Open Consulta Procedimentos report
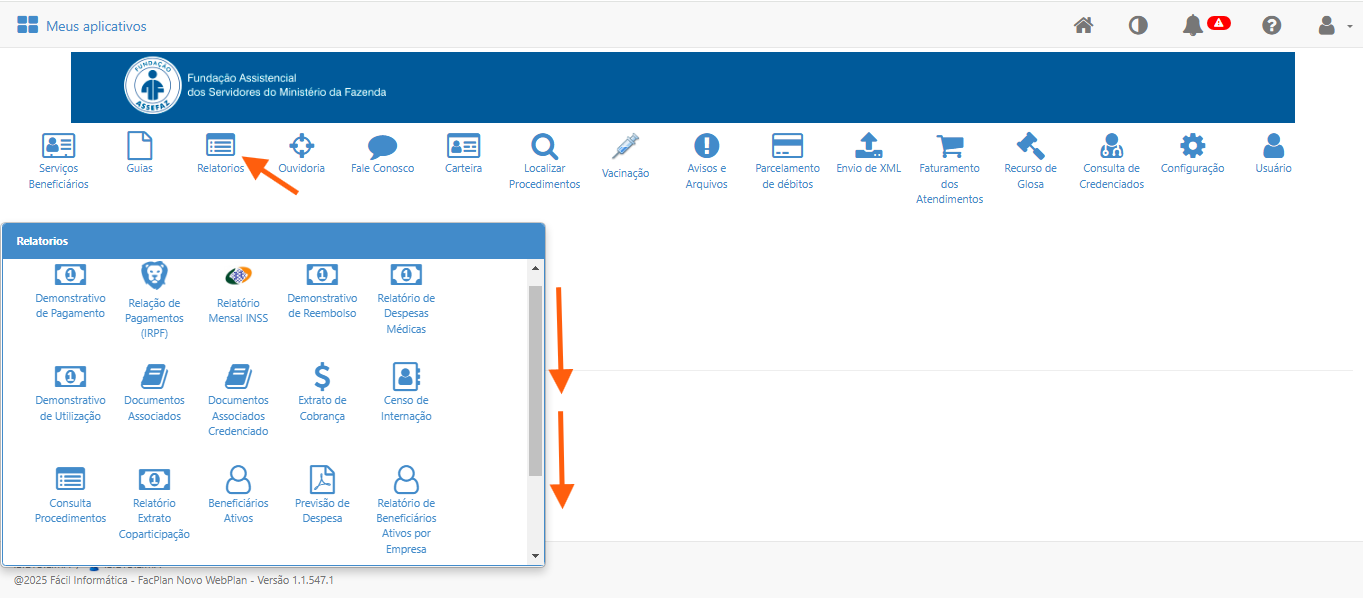The width and height of the screenshot is (1363, 598). 70,495
